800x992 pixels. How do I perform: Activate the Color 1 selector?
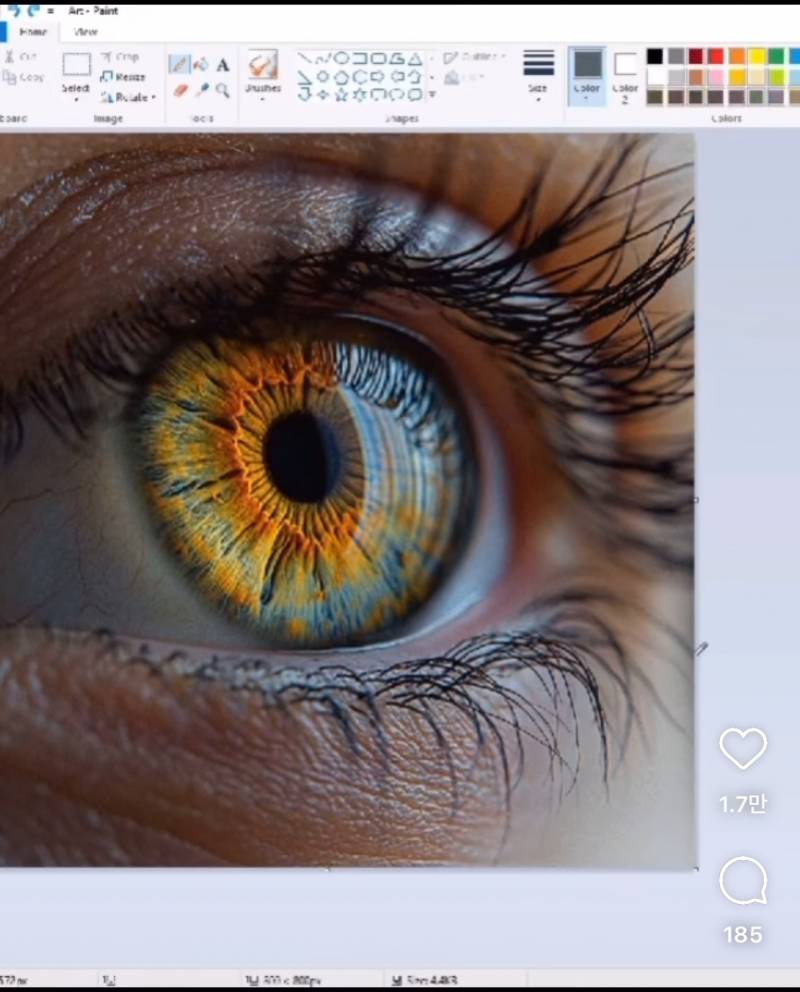click(x=587, y=75)
